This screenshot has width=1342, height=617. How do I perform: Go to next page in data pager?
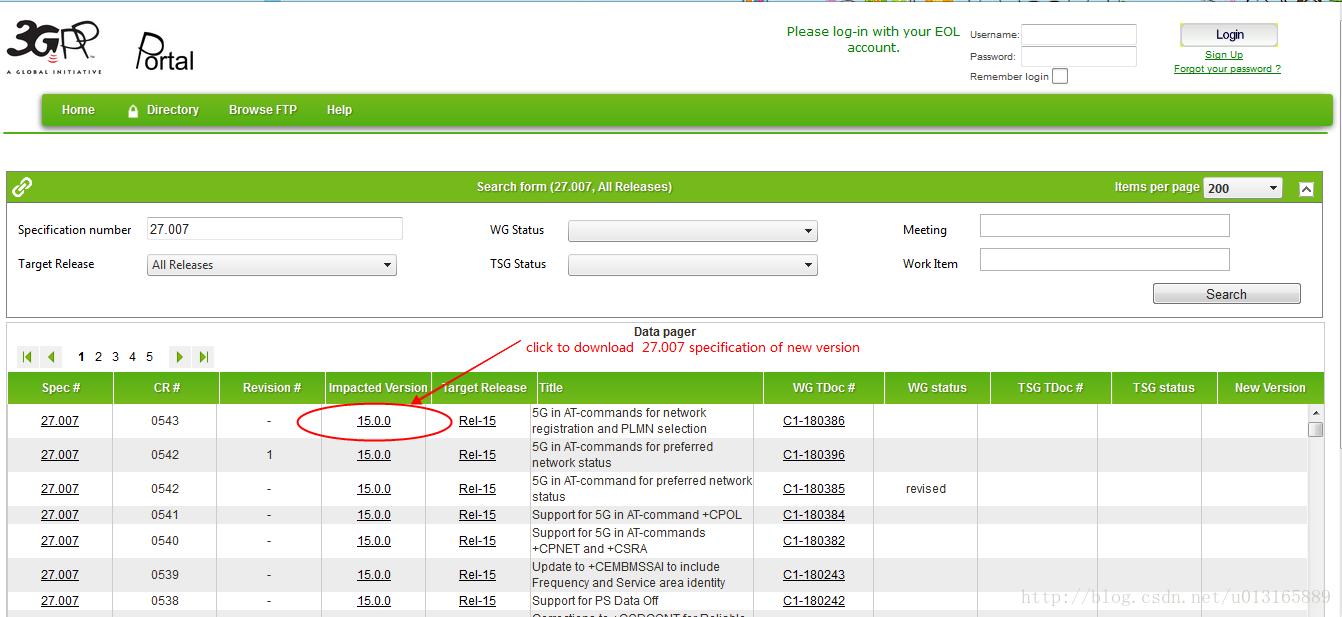pos(180,357)
